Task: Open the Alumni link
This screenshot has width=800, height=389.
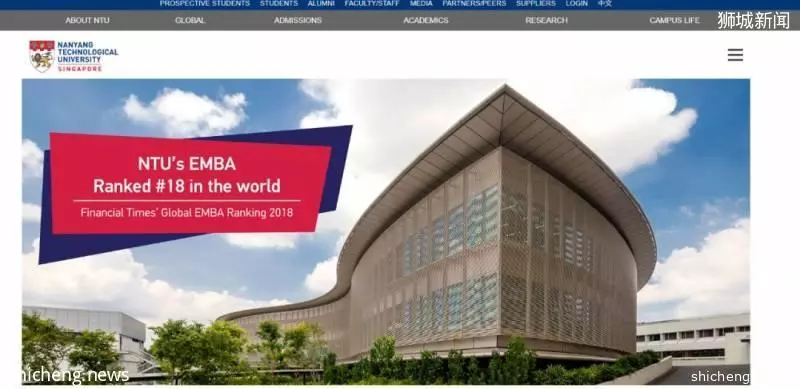Action: point(321,4)
